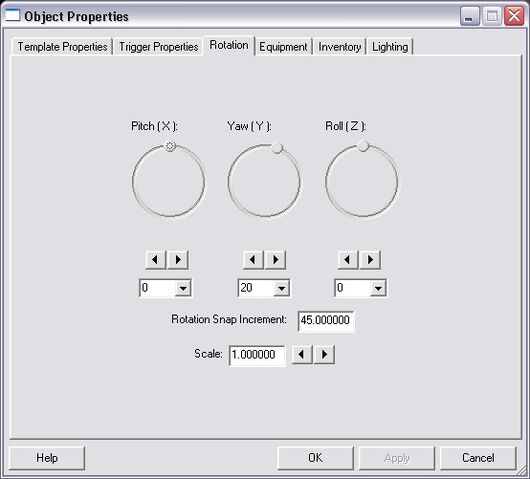Click the Cancel button
This screenshot has width=530, height=479.
pos(478,458)
